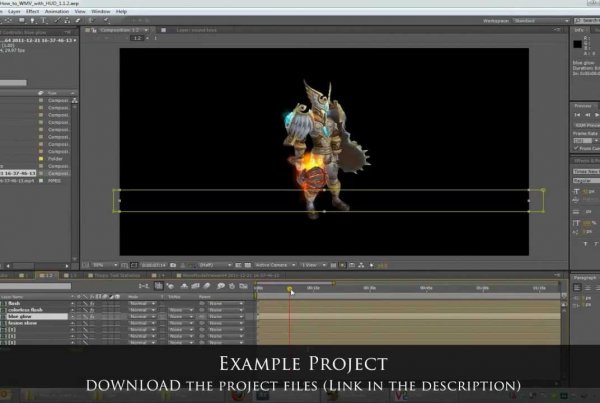Switch to the Composition 1.2 viewer tab
The width and height of the screenshot is (600, 403).
[119, 30]
